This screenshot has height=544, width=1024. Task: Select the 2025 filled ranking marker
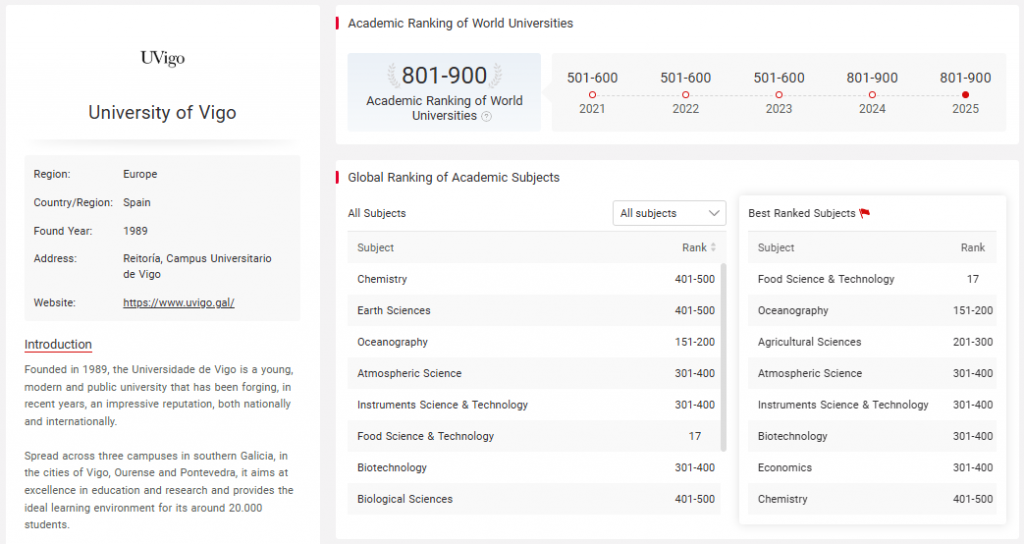[965, 94]
